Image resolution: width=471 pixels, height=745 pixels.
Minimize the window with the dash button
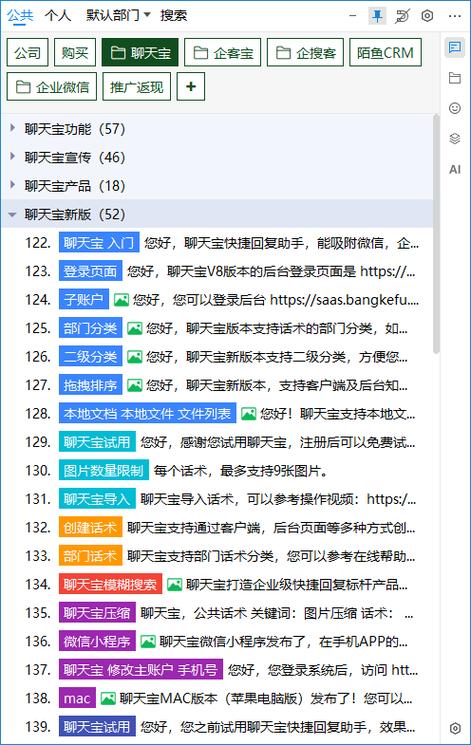(353, 16)
